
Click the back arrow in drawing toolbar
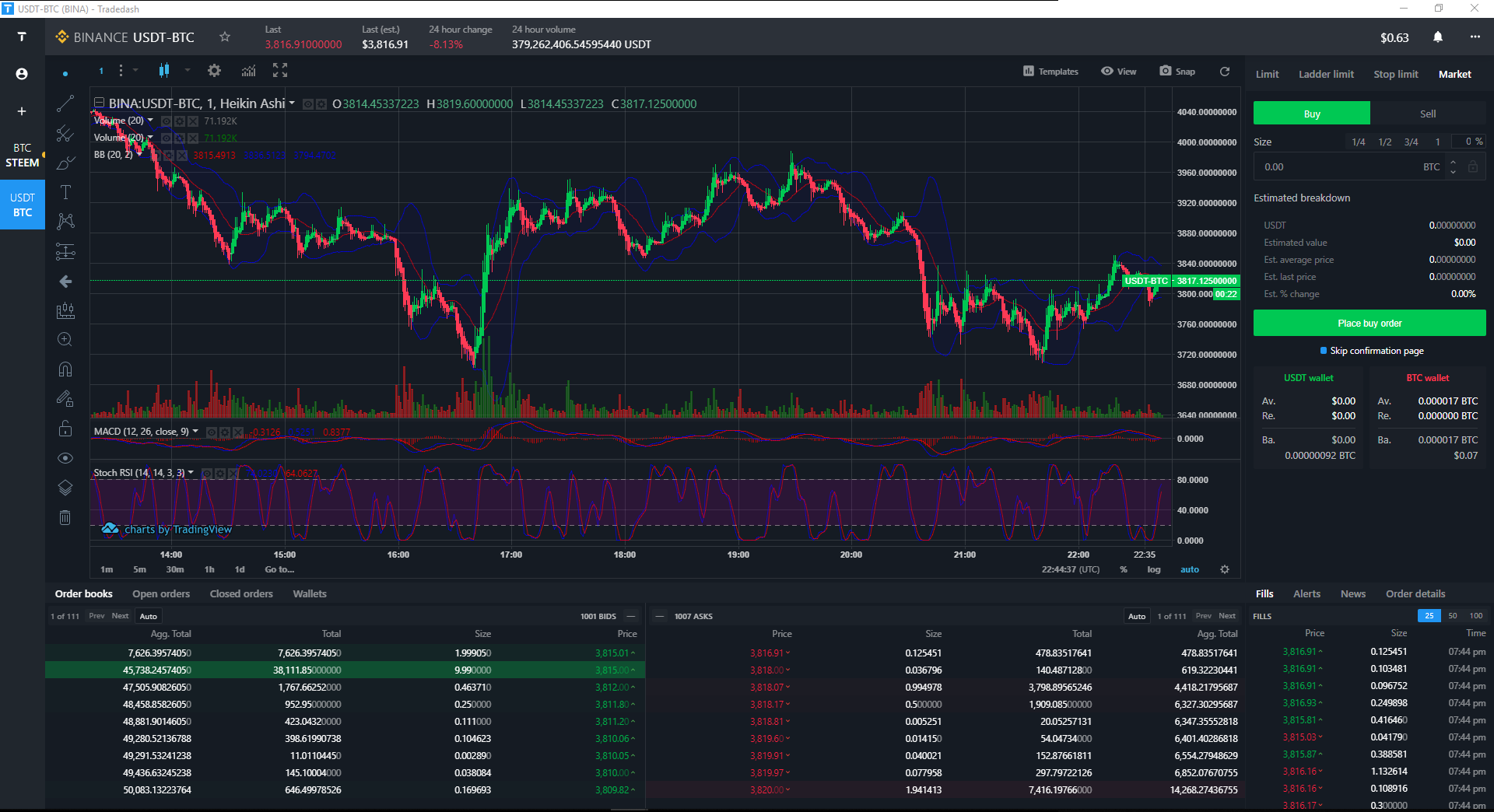point(65,282)
